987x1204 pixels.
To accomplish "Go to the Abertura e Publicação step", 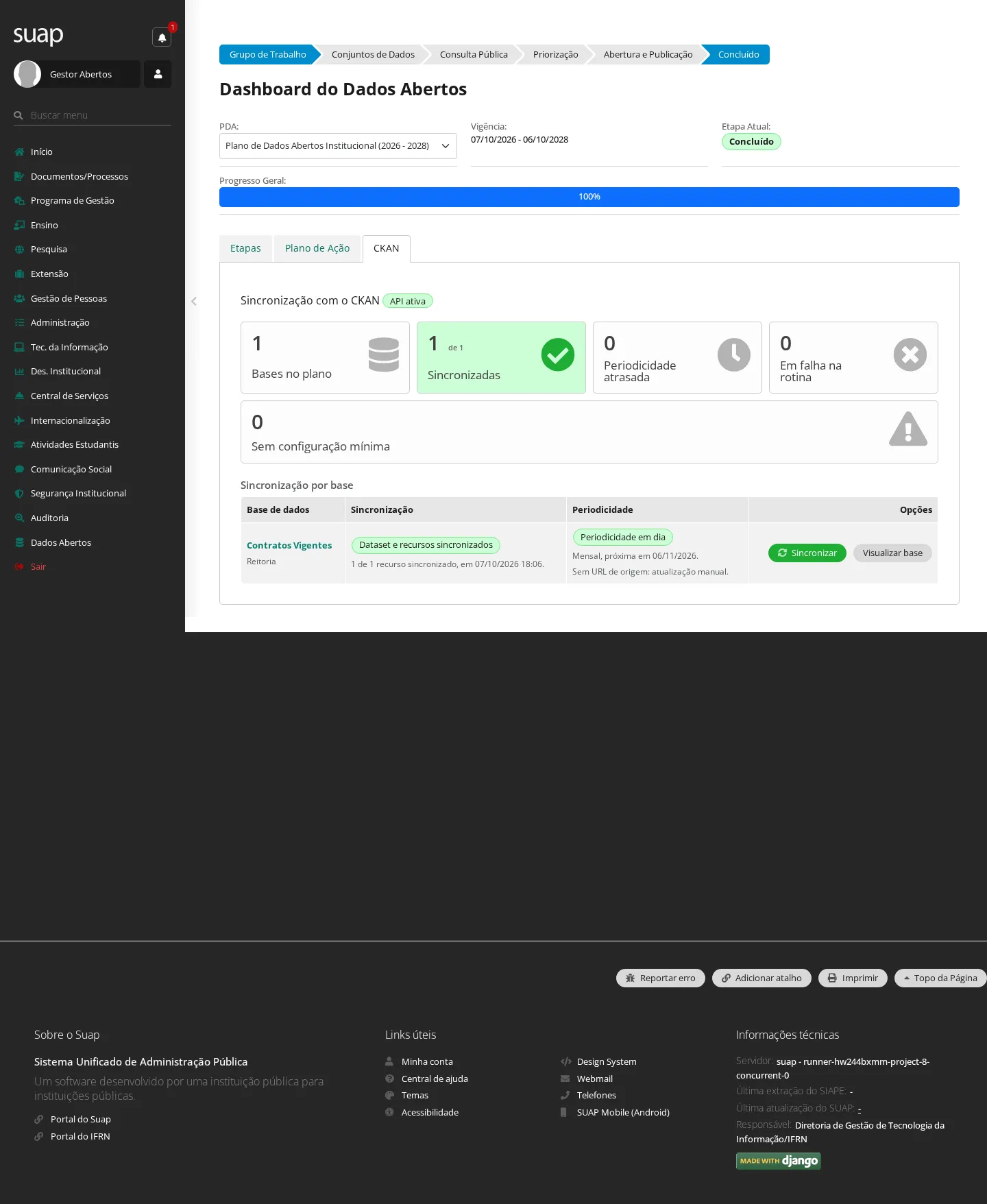I will pos(648,54).
